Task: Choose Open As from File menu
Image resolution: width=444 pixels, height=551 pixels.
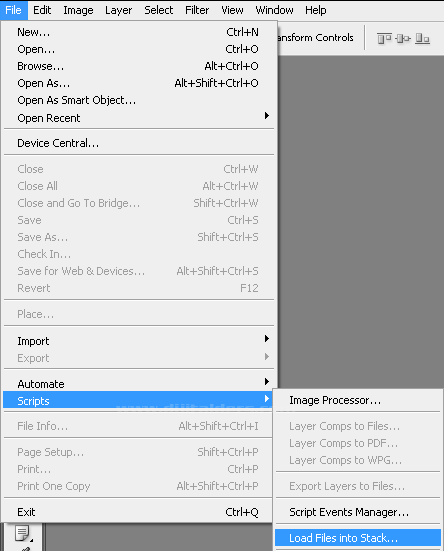Action: 139,83
